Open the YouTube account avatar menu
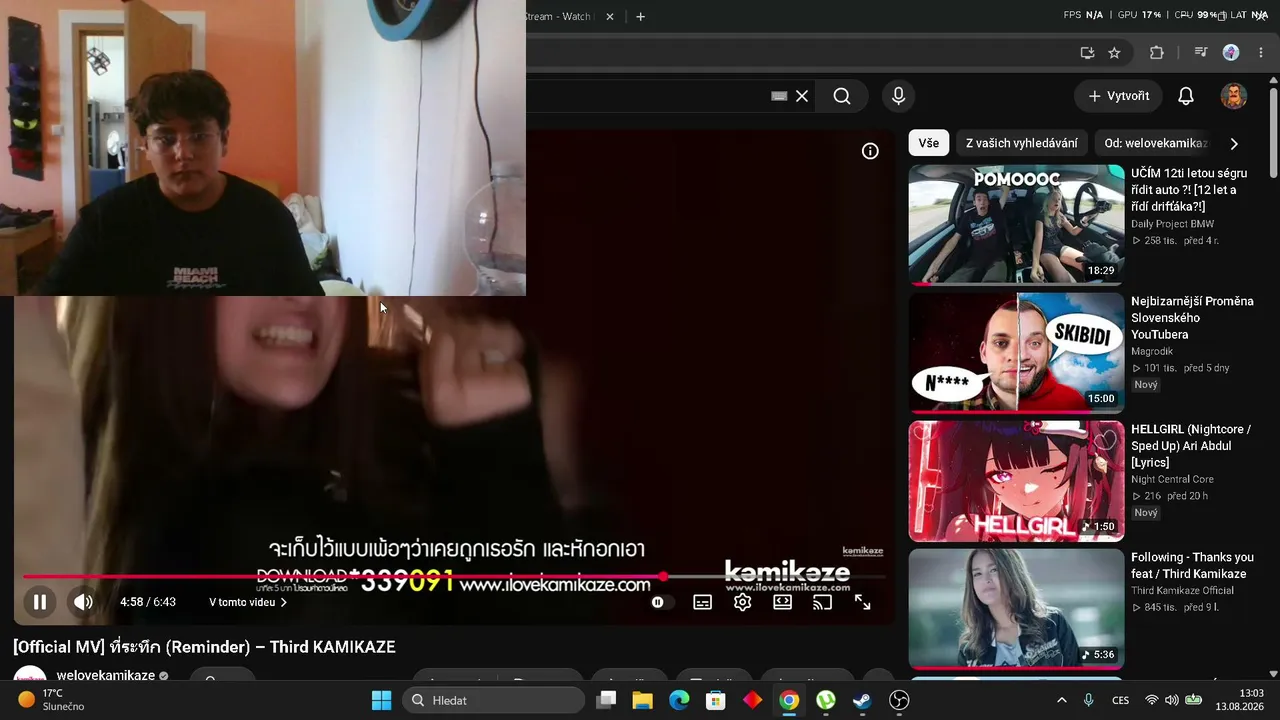The height and width of the screenshot is (720, 1280). [x=1234, y=96]
